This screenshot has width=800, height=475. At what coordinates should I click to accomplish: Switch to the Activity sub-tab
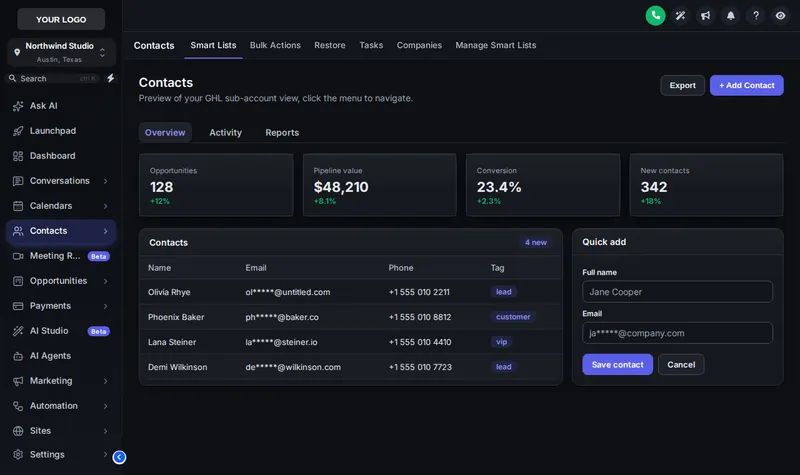pos(226,133)
